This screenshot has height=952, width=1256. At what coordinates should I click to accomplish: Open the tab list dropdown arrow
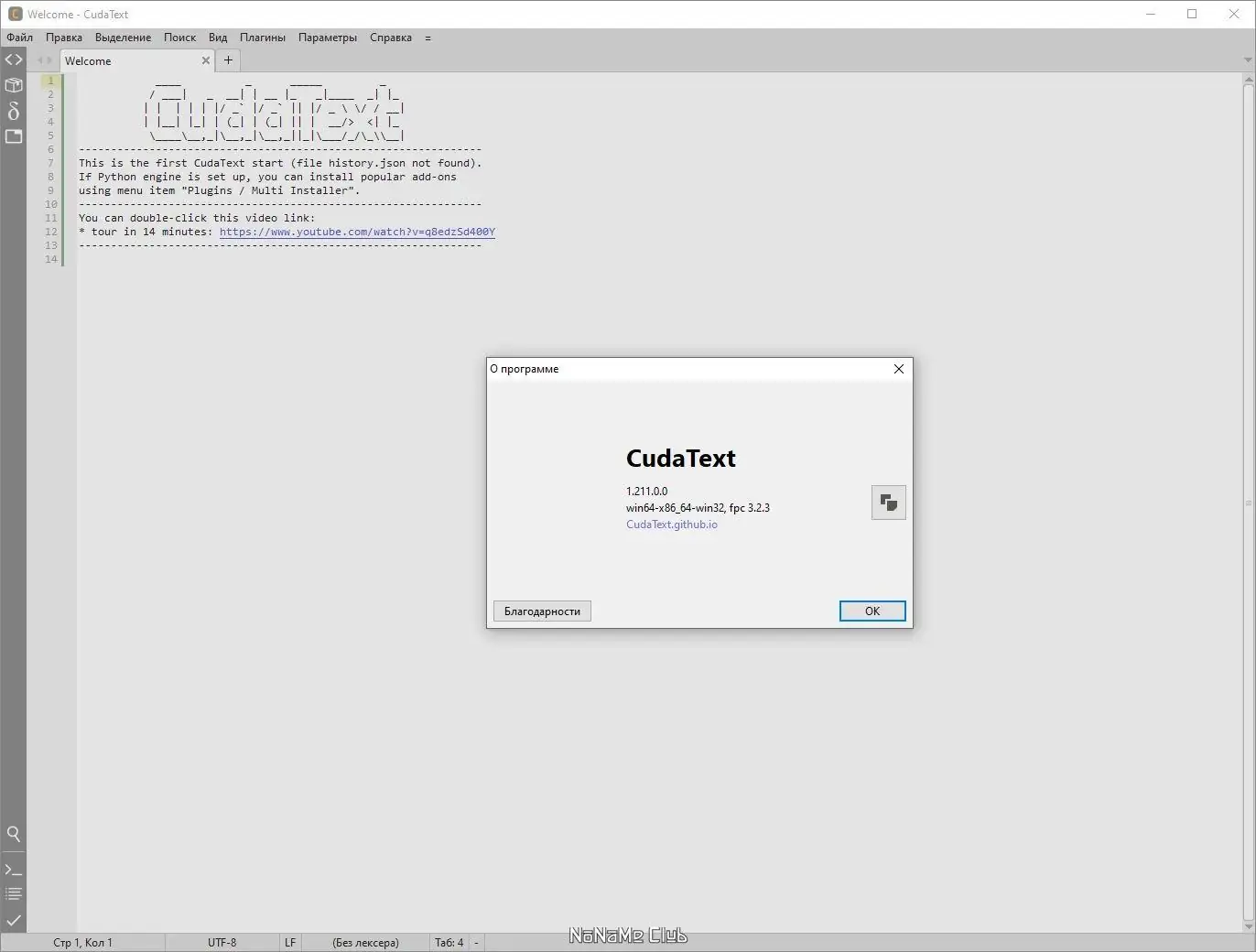[x=1248, y=60]
